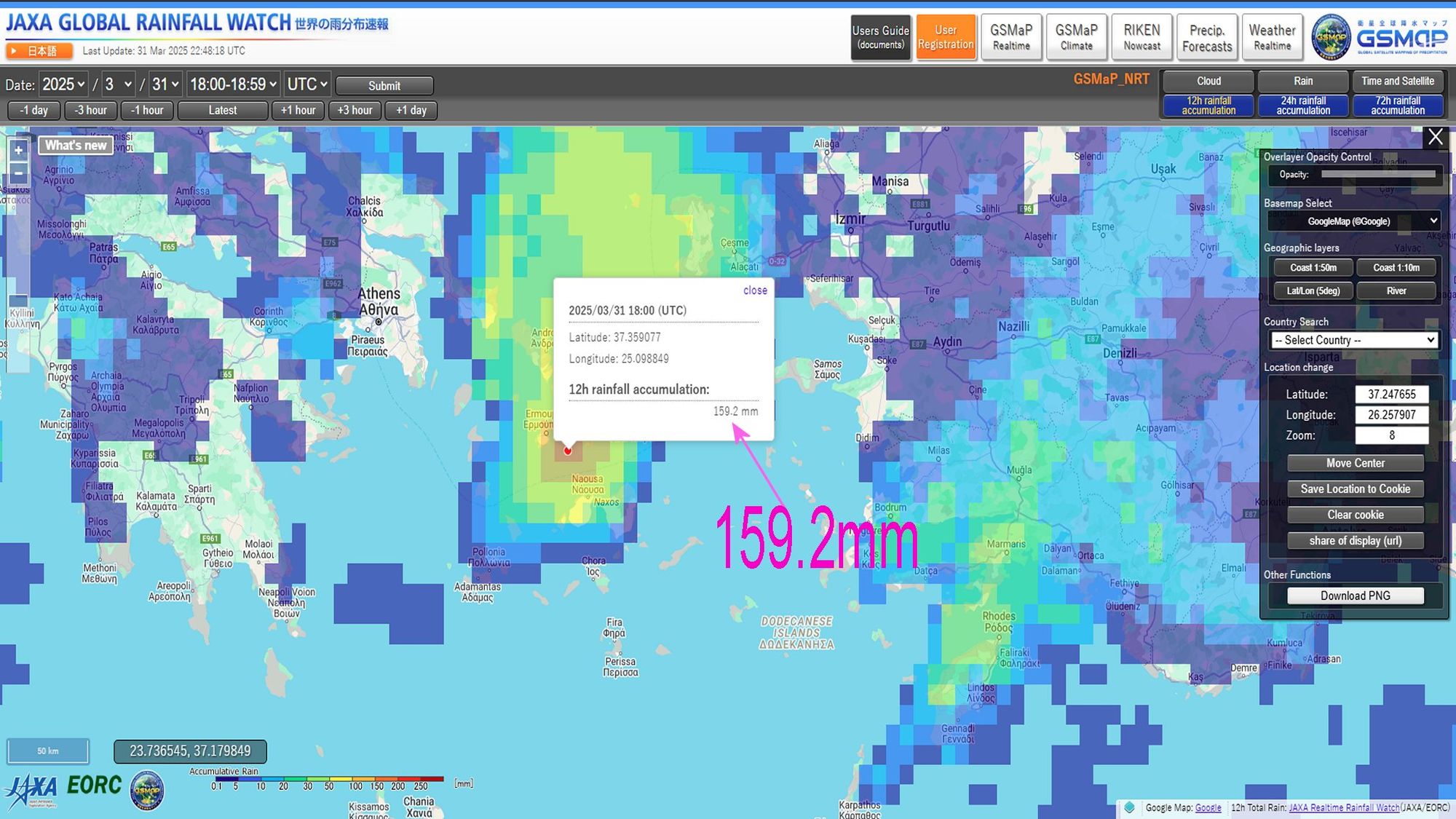1456x819 pixels.
Task: Toggle 12h rainfall accumulation
Action: point(1208,106)
